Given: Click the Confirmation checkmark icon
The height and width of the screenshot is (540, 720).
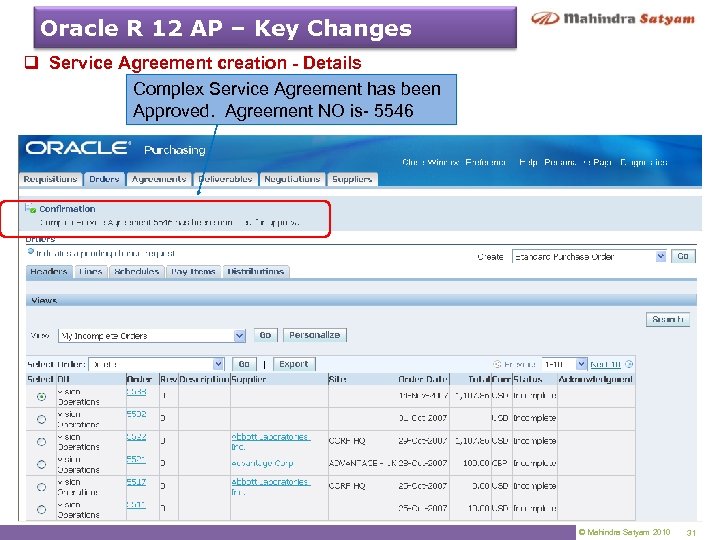Looking at the screenshot, I should pos(30,208).
